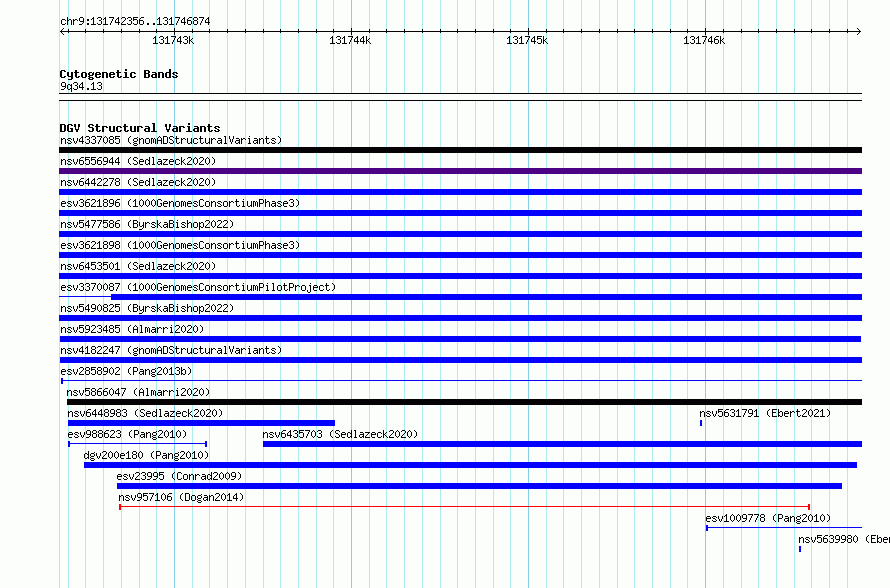Select the black bar for nsv5866047
The height and width of the screenshot is (588, 890).
(465, 402)
